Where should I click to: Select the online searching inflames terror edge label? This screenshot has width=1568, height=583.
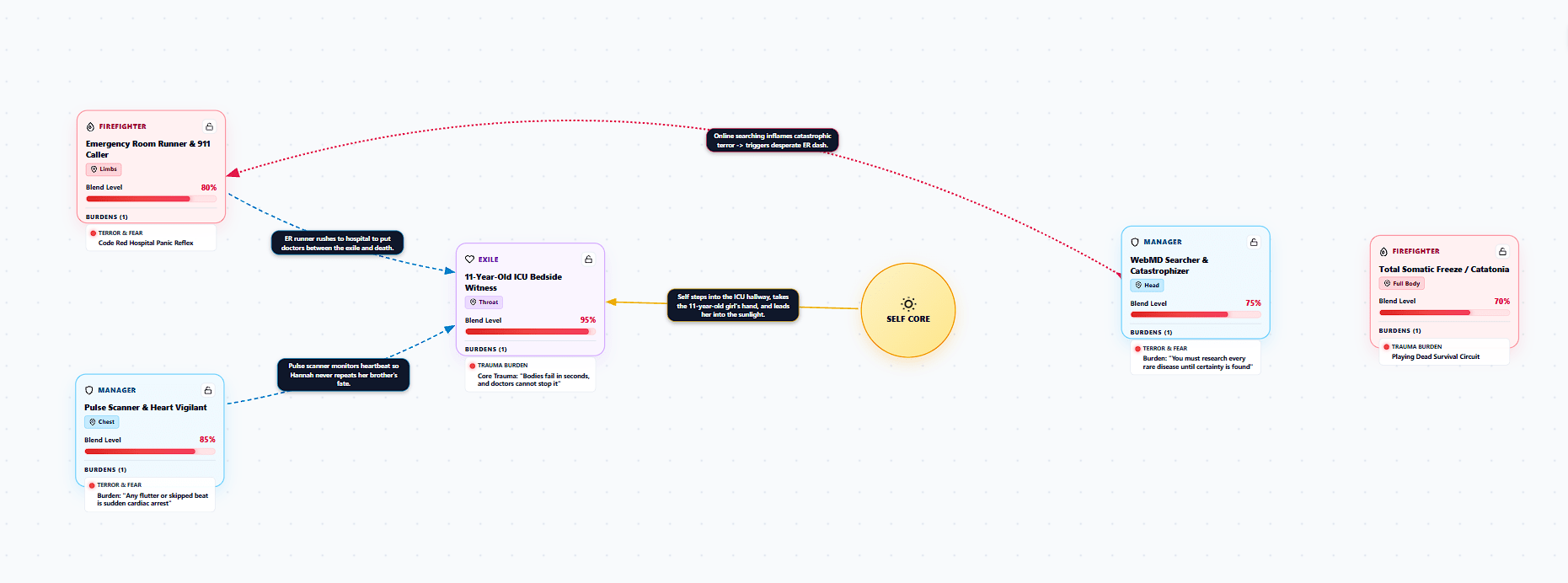[773, 141]
